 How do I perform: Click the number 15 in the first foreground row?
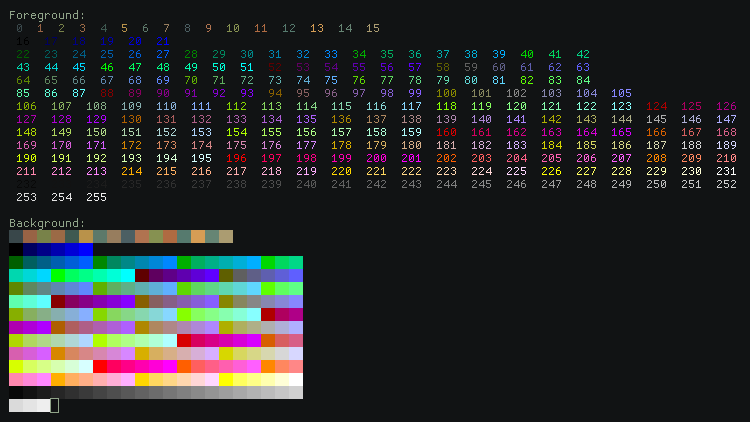point(372,29)
